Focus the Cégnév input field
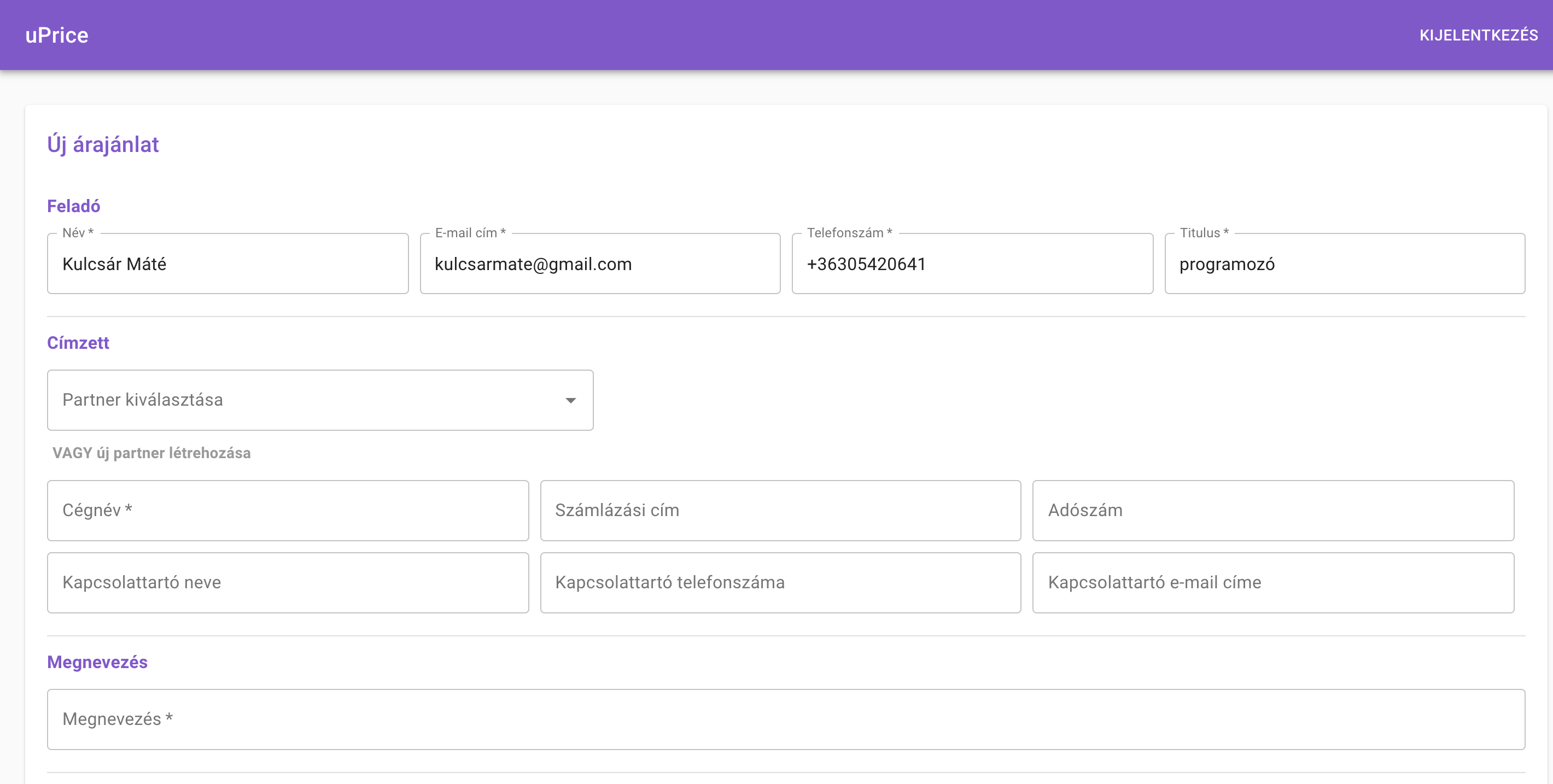The image size is (1553, 784). pyautogui.click(x=288, y=511)
